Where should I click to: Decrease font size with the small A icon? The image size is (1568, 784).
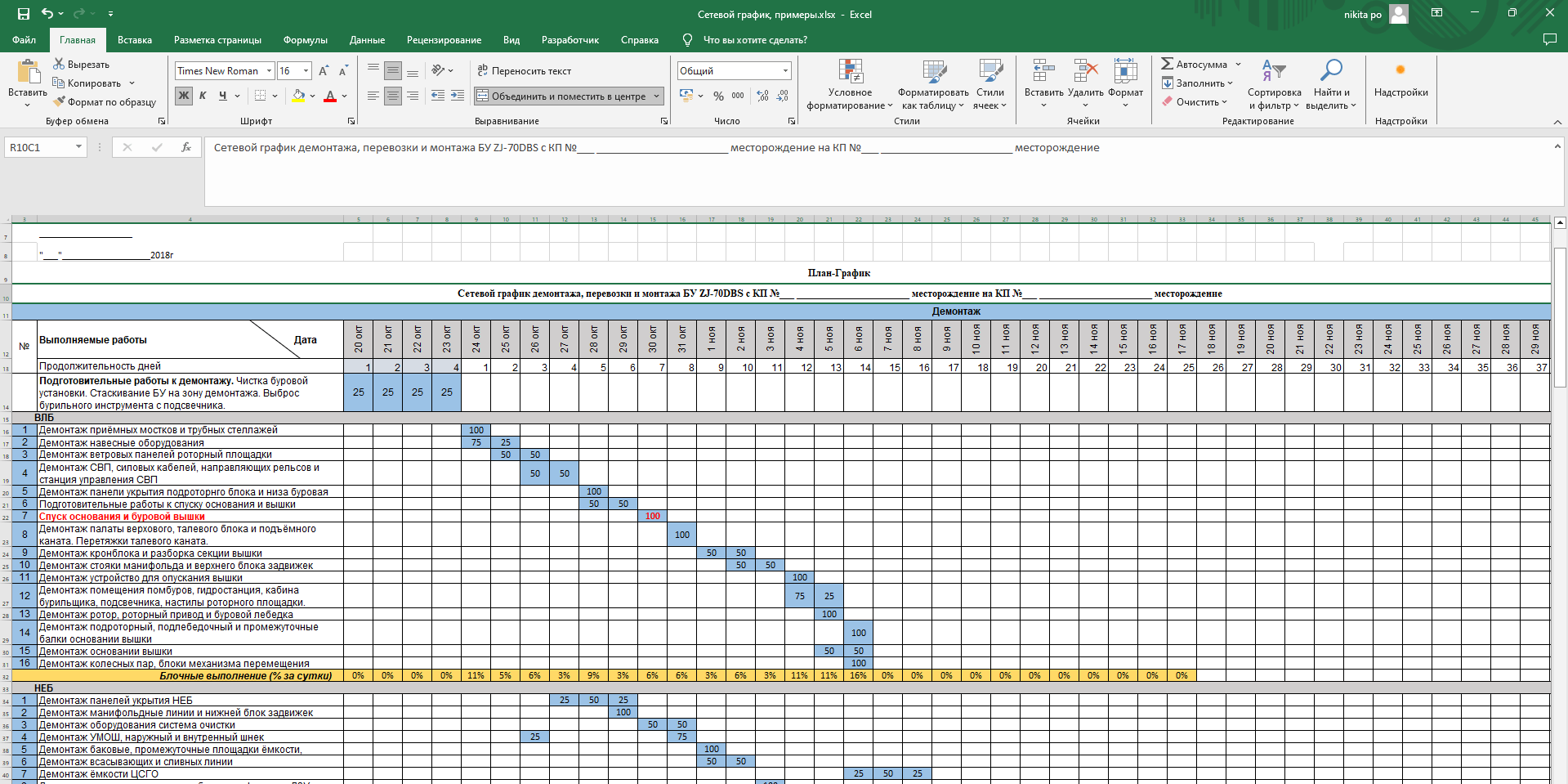(x=343, y=71)
